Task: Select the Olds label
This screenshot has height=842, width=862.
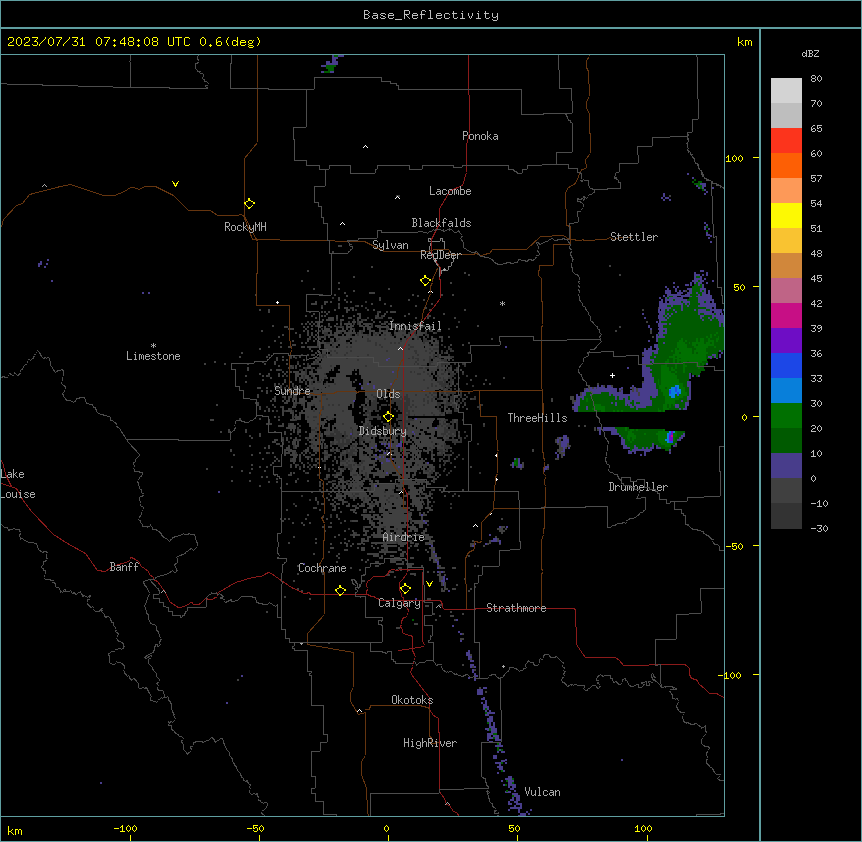Action: 388,394
